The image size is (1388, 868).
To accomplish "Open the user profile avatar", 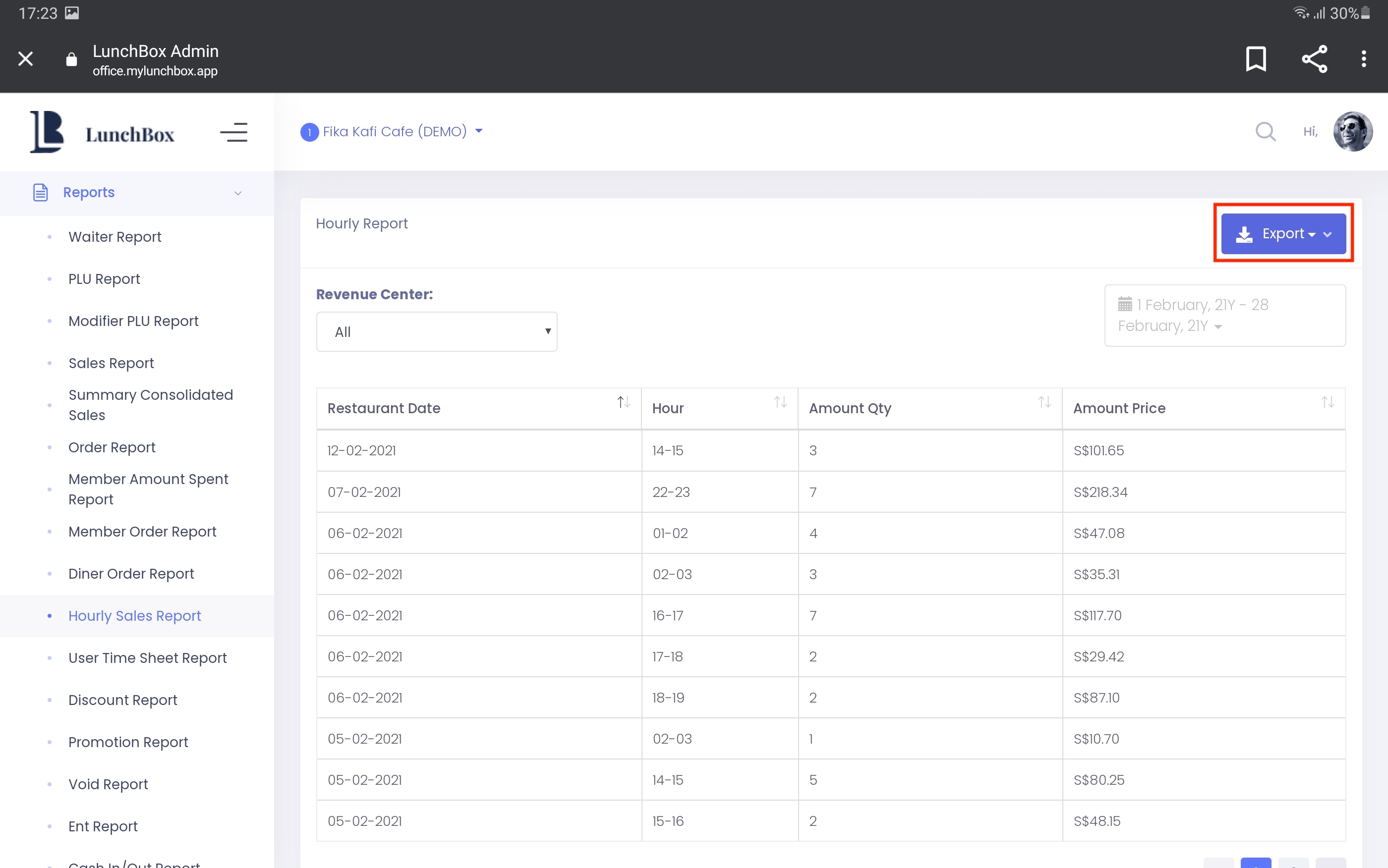I will [x=1352, y=131].
